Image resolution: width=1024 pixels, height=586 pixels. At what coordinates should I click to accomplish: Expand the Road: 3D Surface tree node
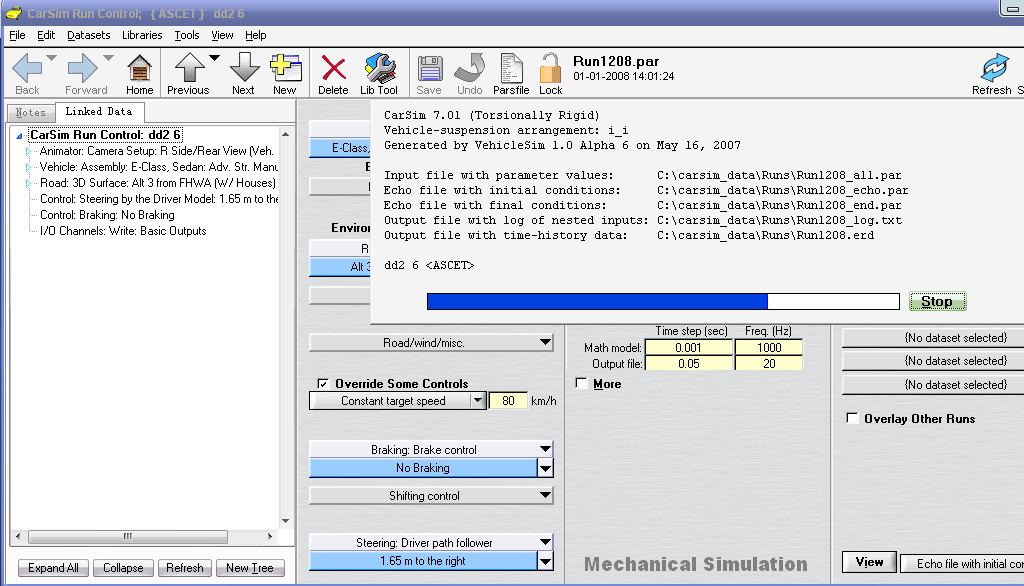coord(28,184)
